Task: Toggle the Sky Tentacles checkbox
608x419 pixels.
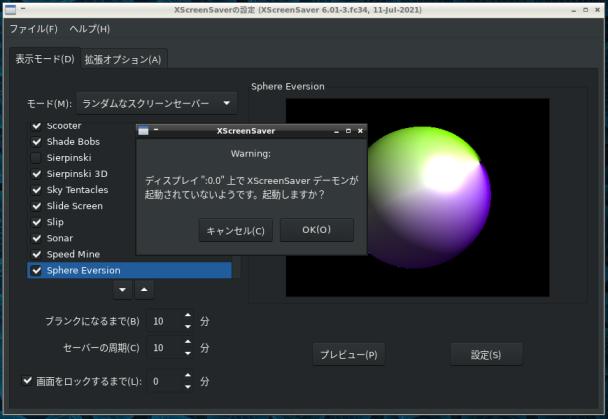Action: point(36,190)
